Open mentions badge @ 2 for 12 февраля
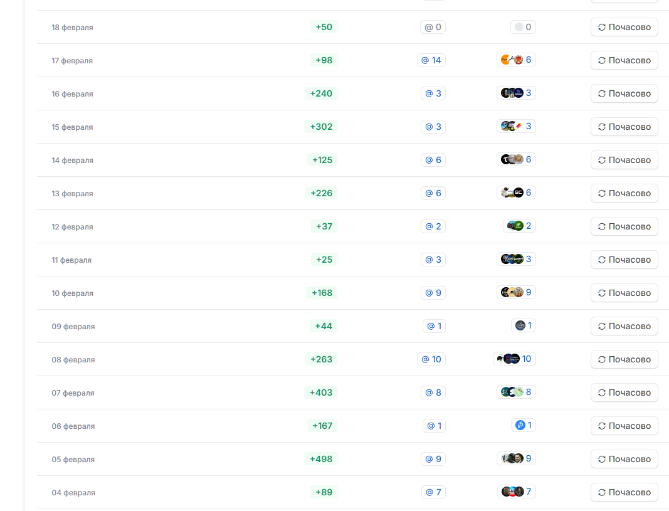669x511 pixels. click(433, 227)
